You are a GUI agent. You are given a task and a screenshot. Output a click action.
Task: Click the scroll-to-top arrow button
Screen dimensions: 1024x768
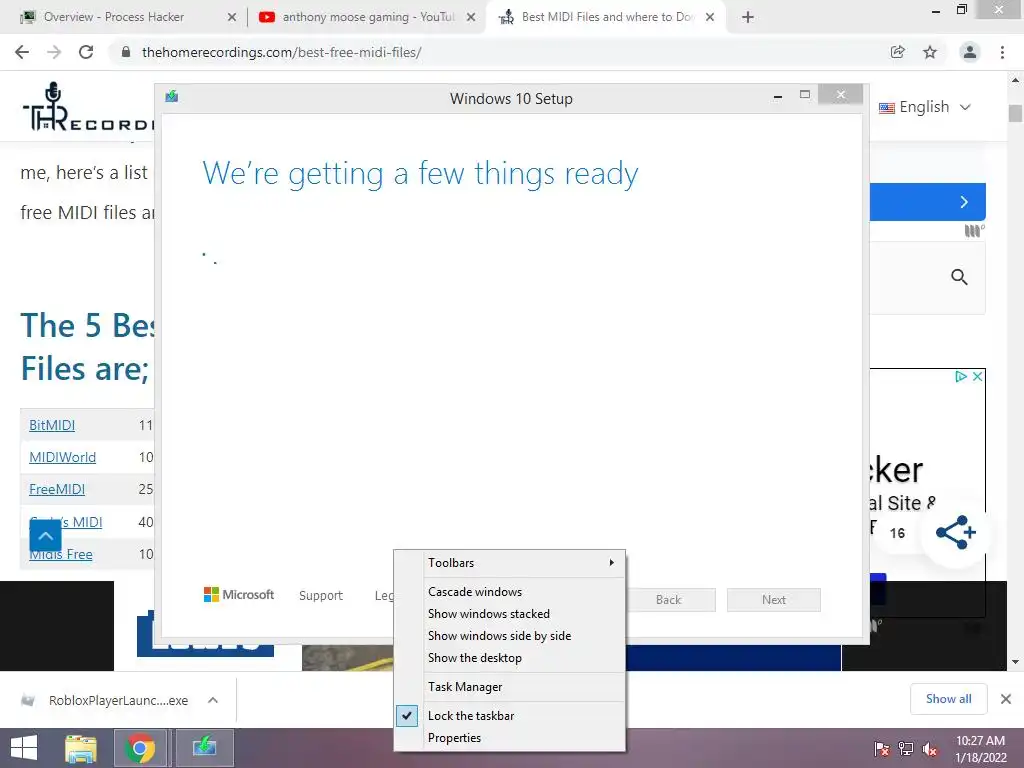tap(45, 536)
